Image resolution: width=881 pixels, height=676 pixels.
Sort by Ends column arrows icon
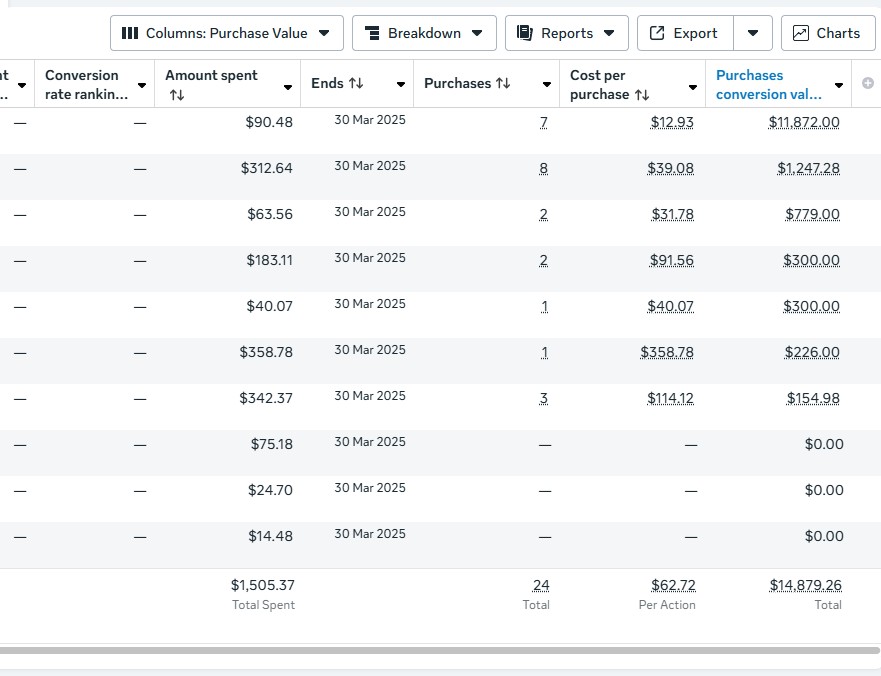click(x=356, y=83)
